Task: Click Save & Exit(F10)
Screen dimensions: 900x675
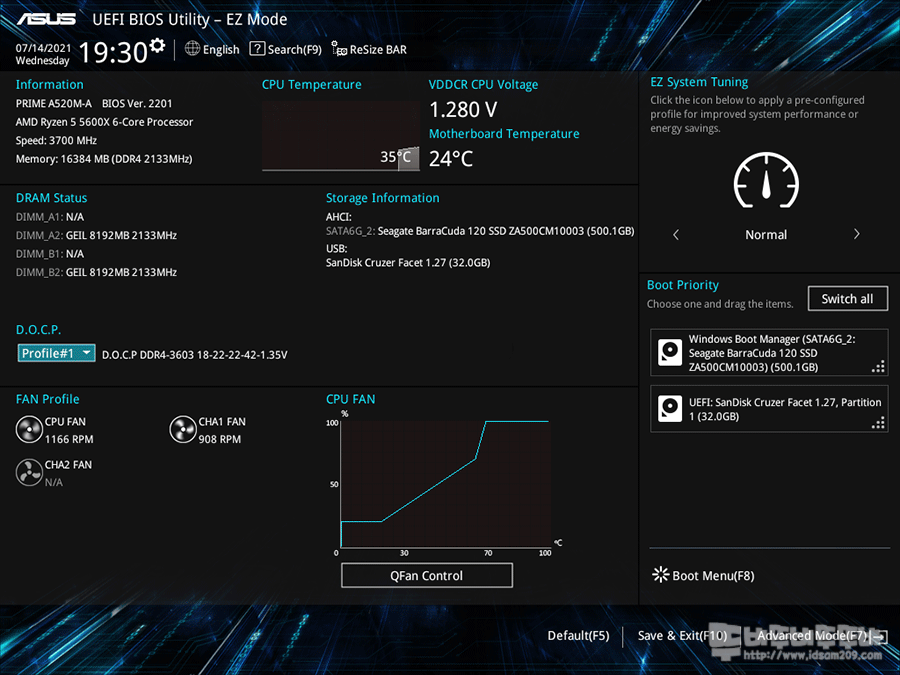Action: (x=682, y=635)
